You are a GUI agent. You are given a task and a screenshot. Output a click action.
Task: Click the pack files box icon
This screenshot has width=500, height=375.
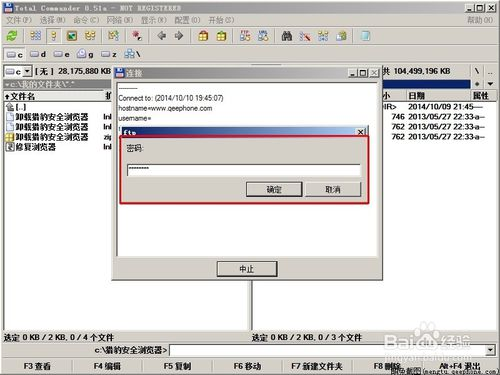point(203,36)
